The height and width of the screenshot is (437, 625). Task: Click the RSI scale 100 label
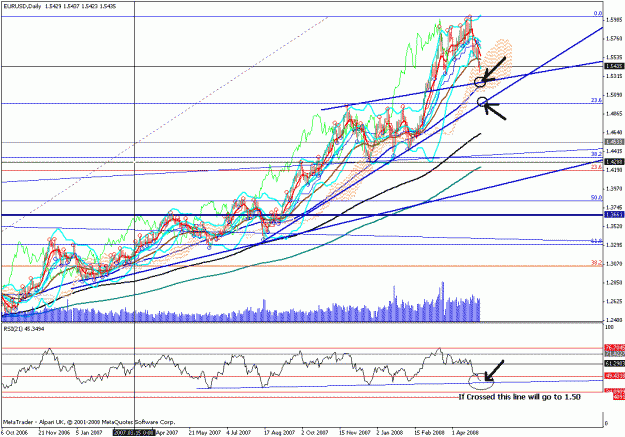[609, 327]
